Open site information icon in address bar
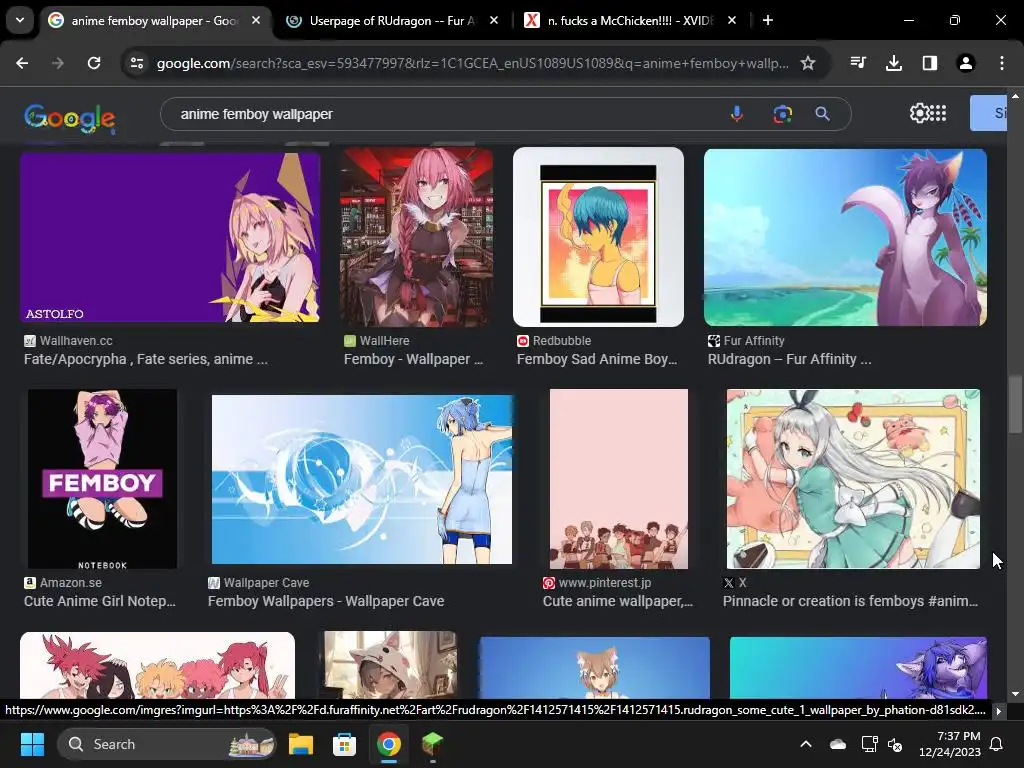This screenshot has height=768, width=1024. coord(137,63)
